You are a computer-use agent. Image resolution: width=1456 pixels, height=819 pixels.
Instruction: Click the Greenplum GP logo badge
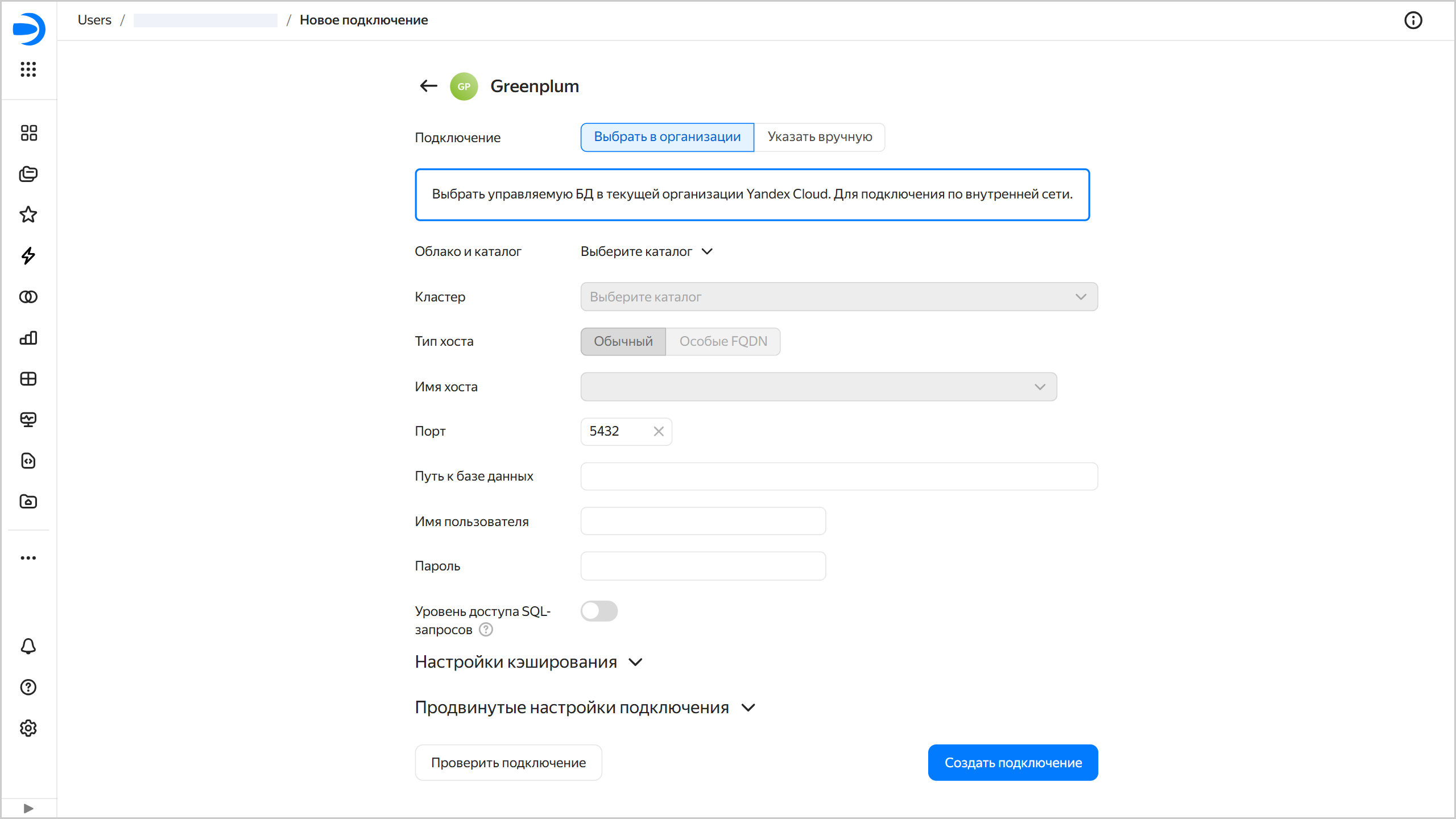pos(464,86)
